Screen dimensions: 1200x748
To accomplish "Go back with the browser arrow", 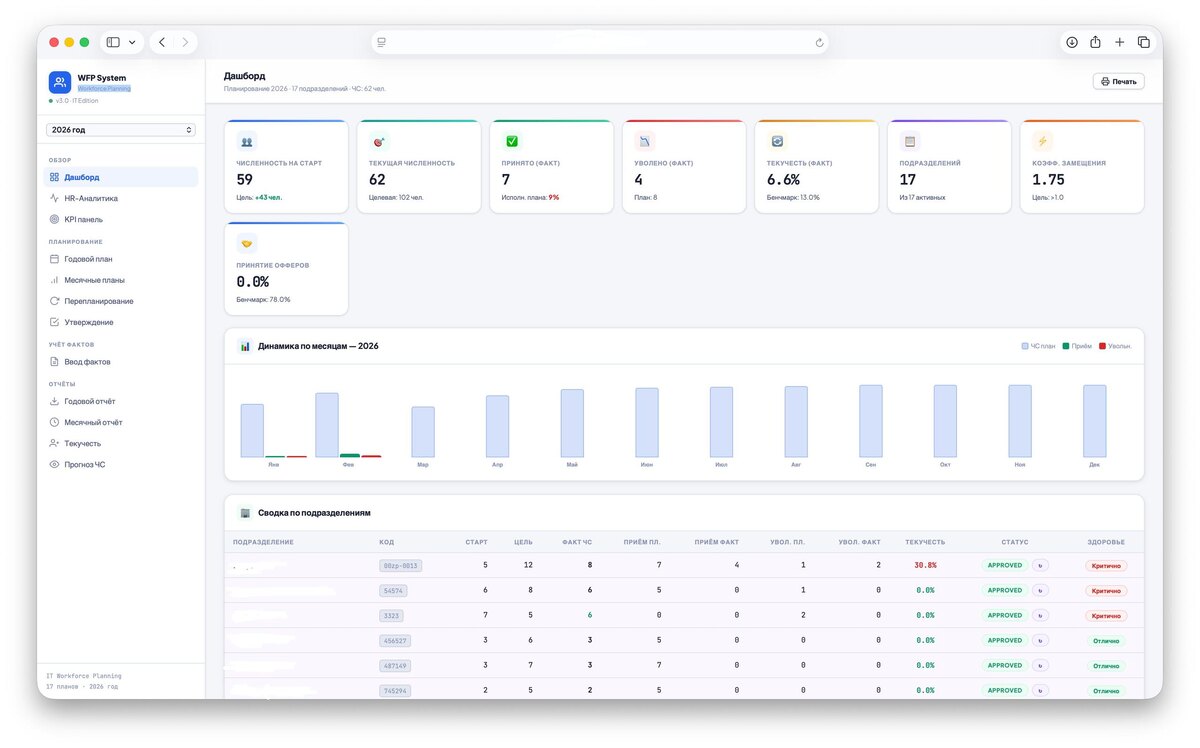I will (162, 42).
